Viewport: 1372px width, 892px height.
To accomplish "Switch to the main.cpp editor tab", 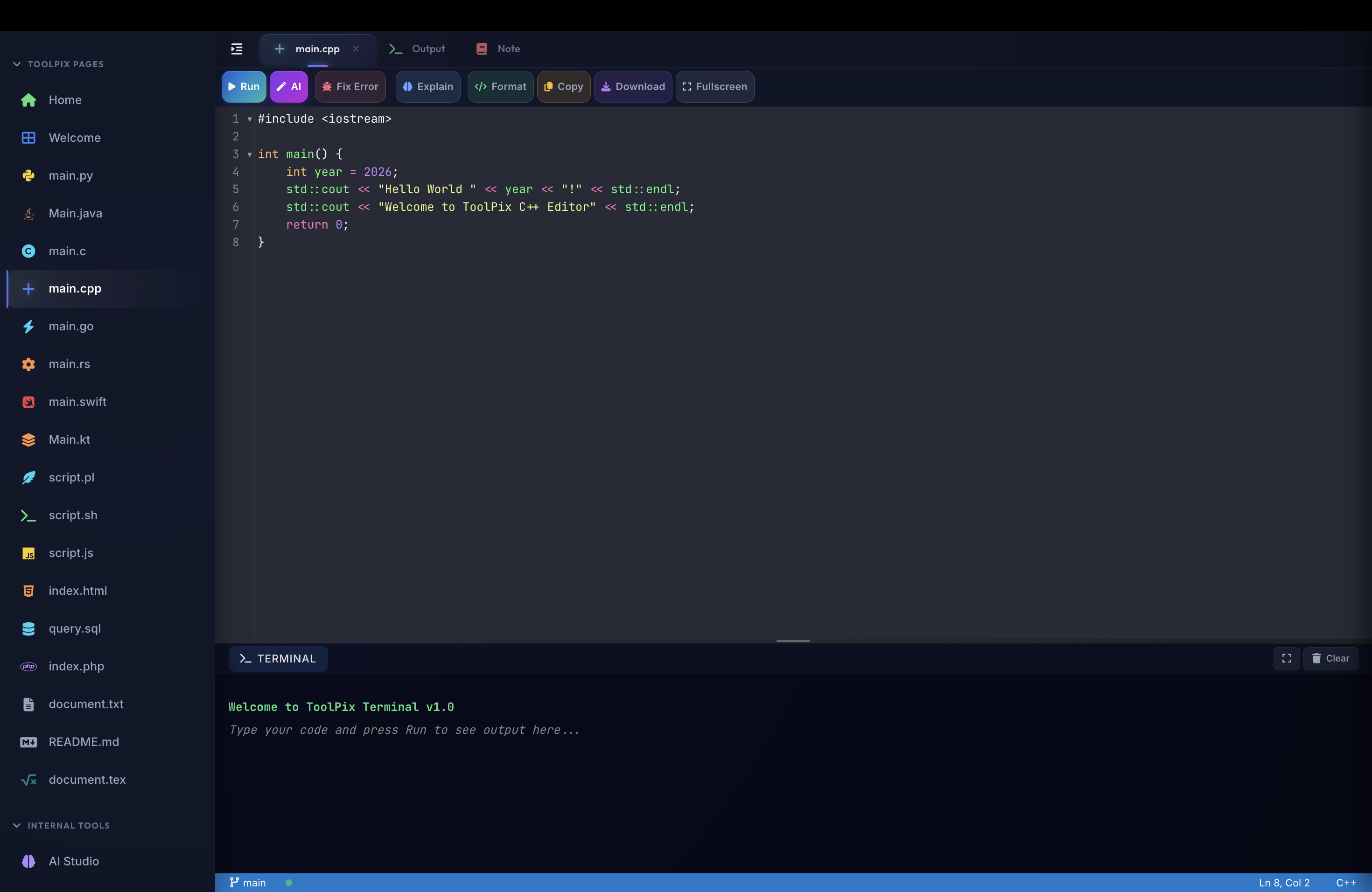I will pos(317,49).
